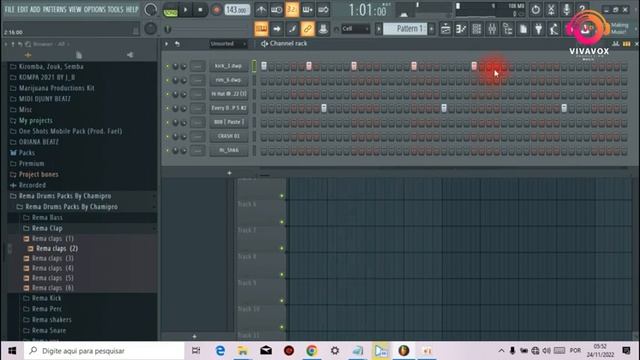Expand the Rema Kick folder
This screenshot has height=360, width=640.
pyautogui.click(x=42, y=298)
